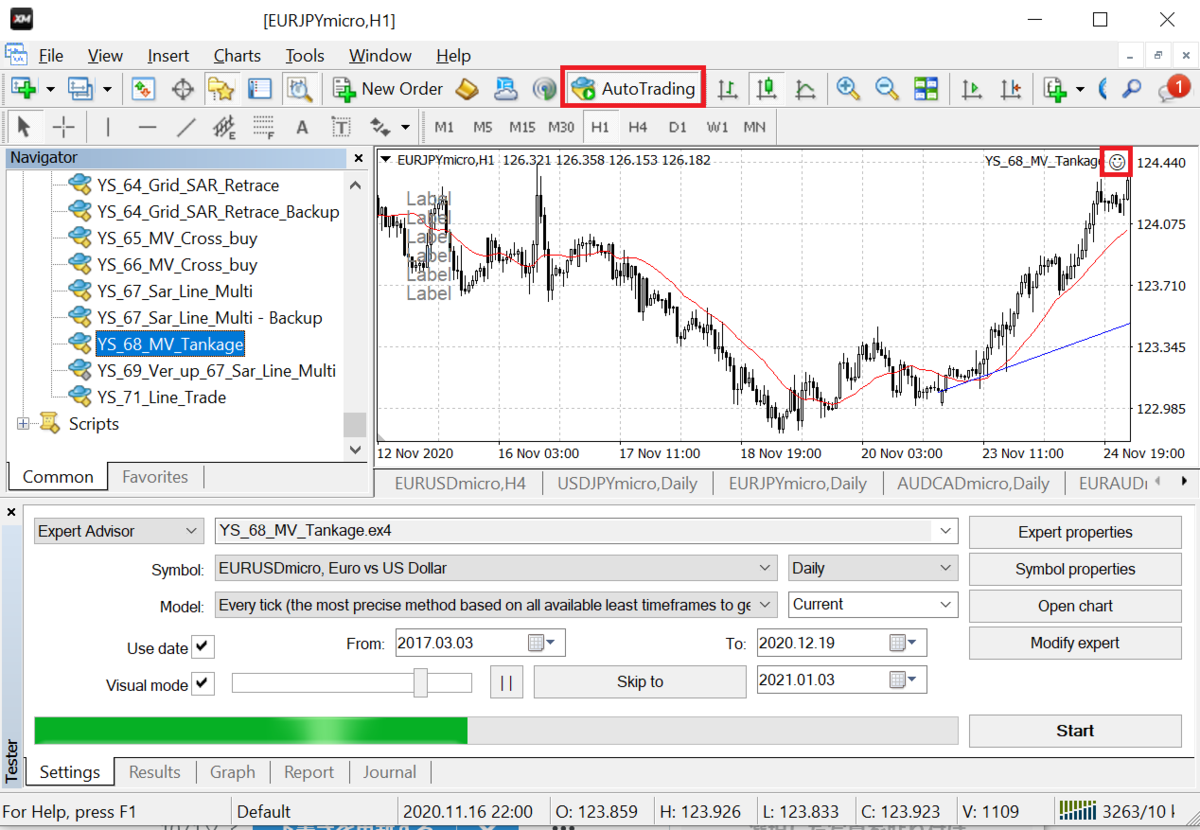Open the Results tab in Tester
The height and width of the screenshot is (830, 1200).
tap(155, 772)
